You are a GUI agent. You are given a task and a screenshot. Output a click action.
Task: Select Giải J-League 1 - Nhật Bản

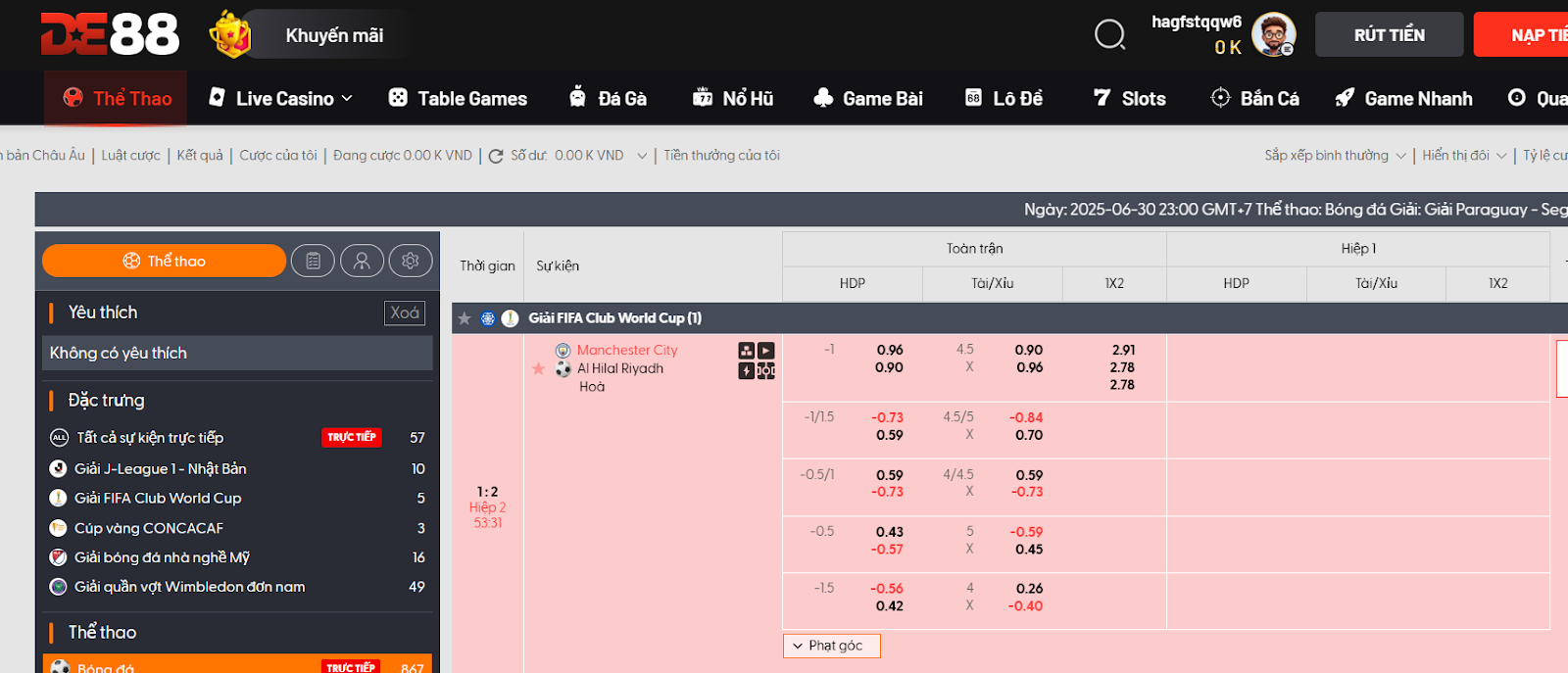(x=160, y=469)
